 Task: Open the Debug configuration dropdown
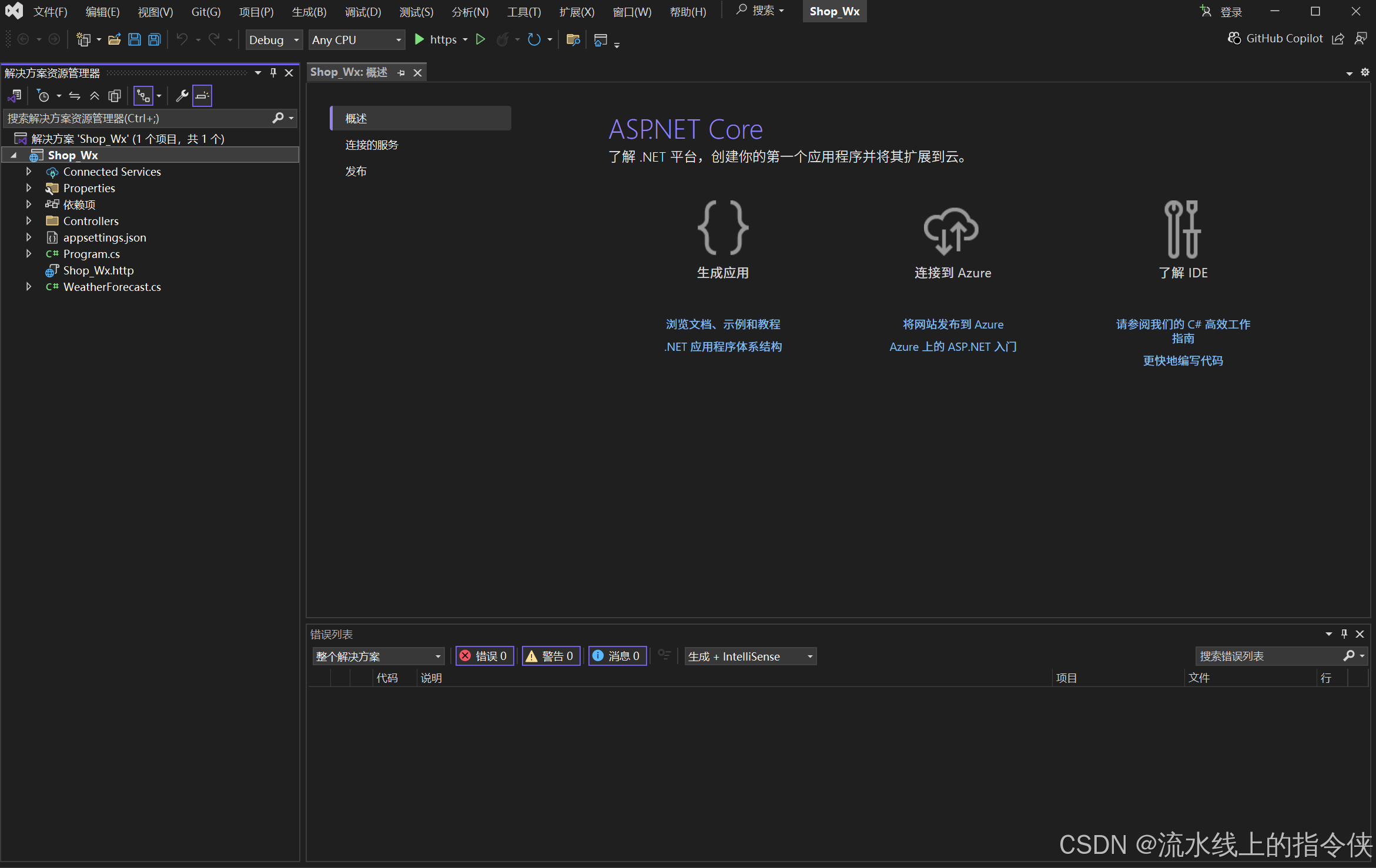point(274,40)
